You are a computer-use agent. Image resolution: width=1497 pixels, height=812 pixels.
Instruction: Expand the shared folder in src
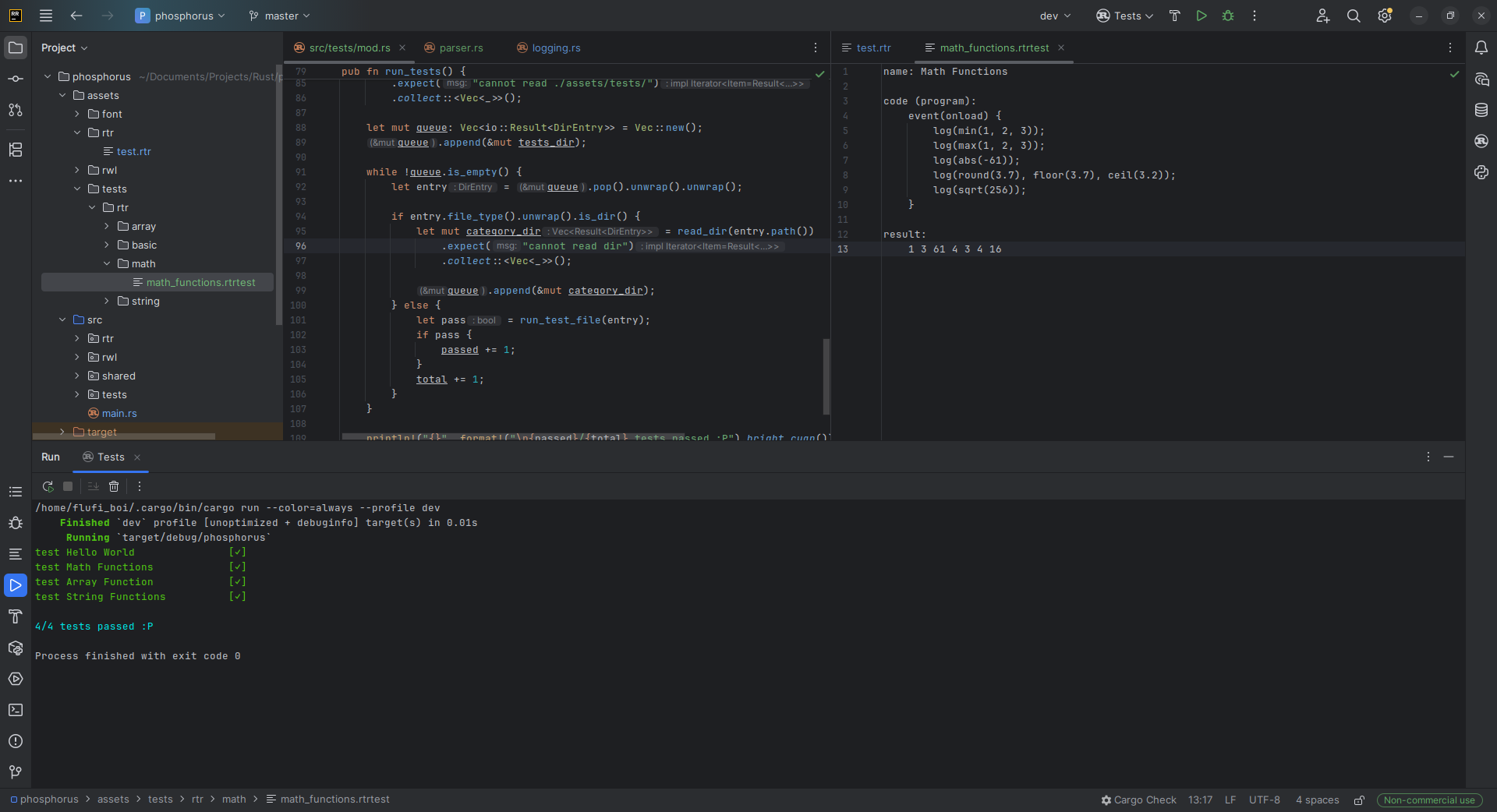77,376
